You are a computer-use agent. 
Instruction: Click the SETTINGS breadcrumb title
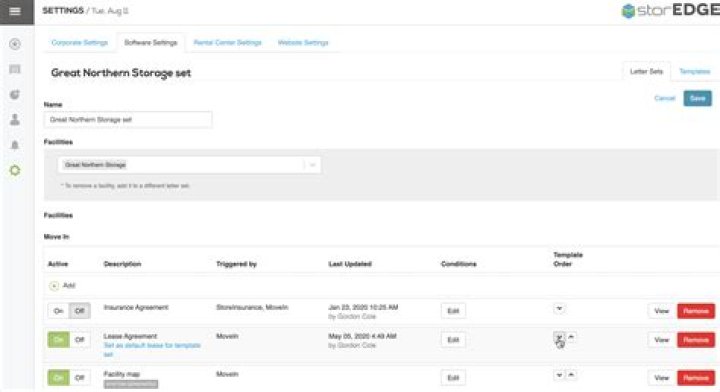[63, 11]
